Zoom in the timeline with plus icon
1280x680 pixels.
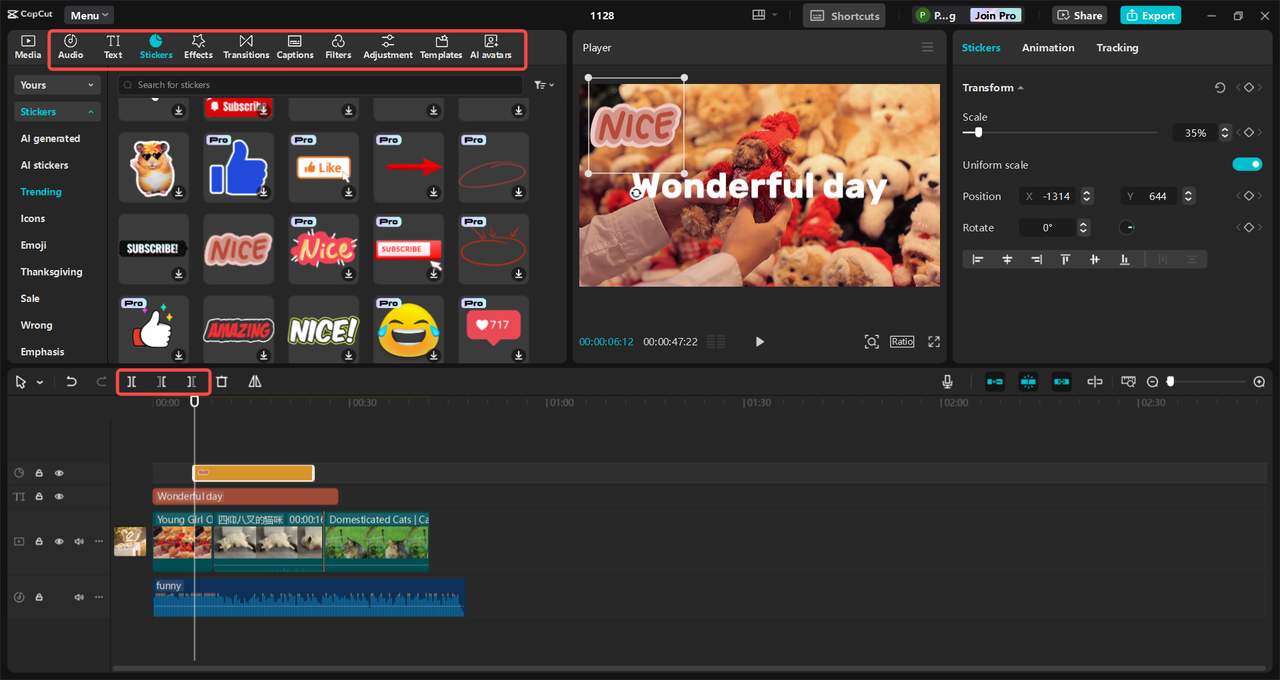tap(1259, 382)
